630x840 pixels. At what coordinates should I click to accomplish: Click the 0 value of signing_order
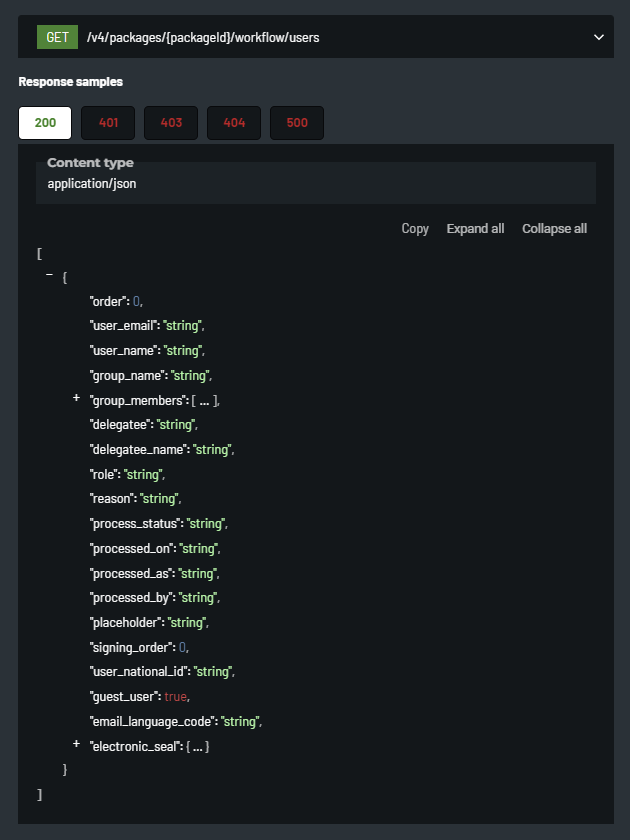(x=183, y=647)
